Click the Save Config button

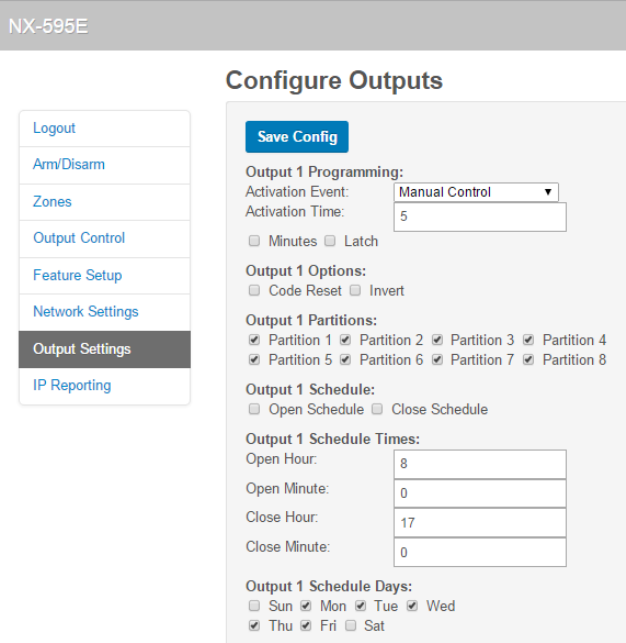pyautogui.click(x=297, y=137)
